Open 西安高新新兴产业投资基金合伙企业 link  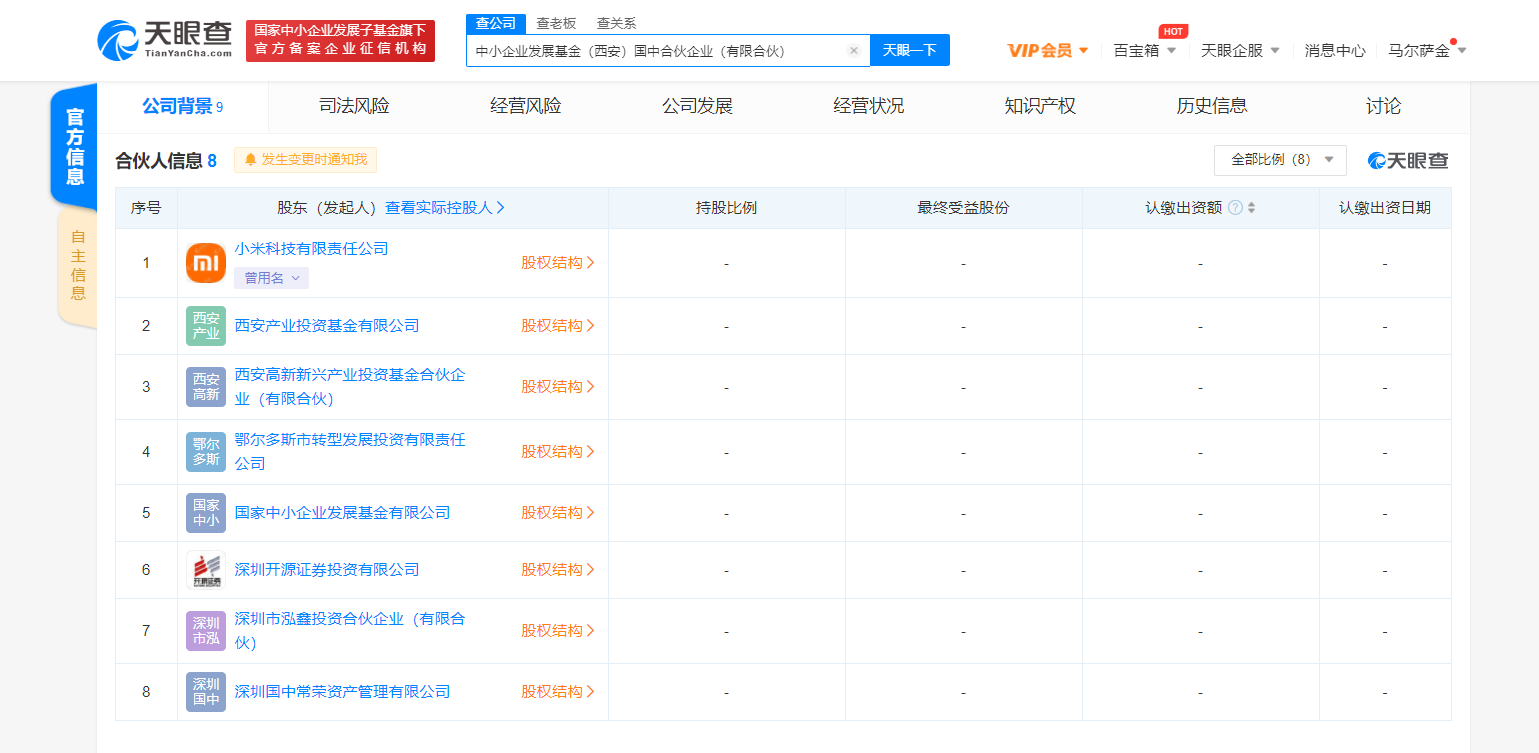point(350,387)
